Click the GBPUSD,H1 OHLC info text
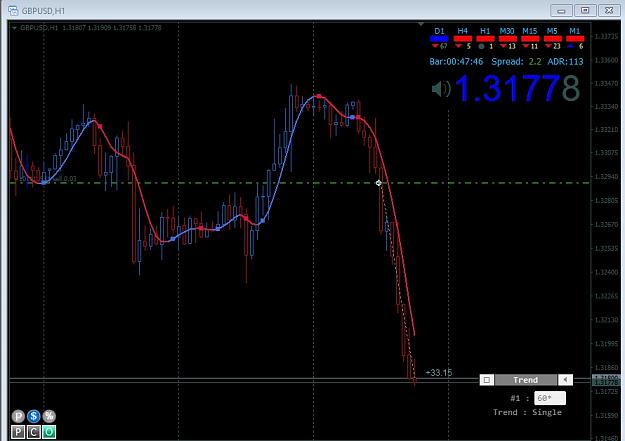 91,28
